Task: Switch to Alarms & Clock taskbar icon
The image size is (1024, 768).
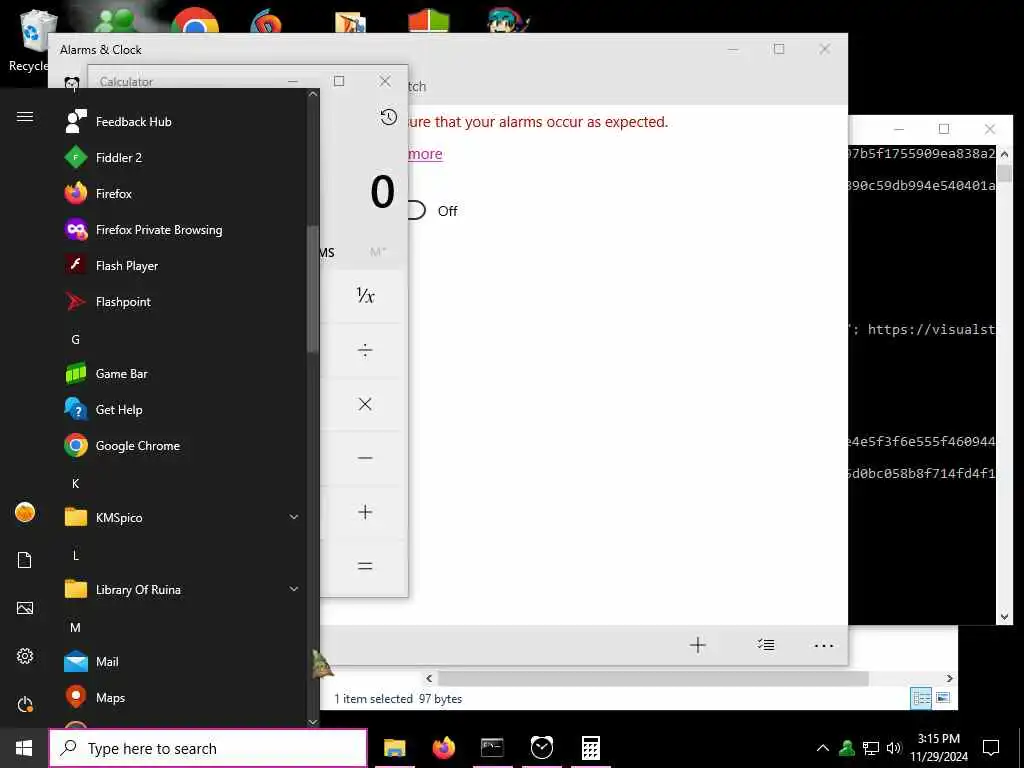Action: click(x=541, y=748)
